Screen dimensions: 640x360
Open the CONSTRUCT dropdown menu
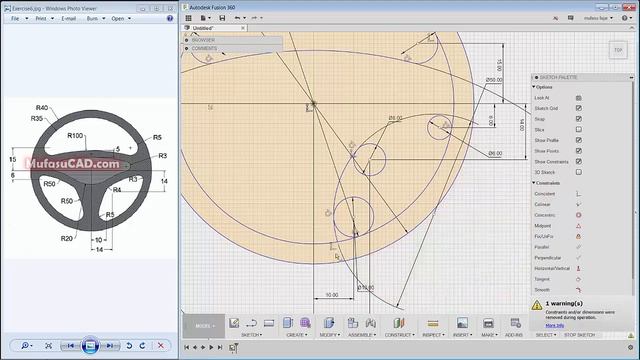tap(400, 335)
